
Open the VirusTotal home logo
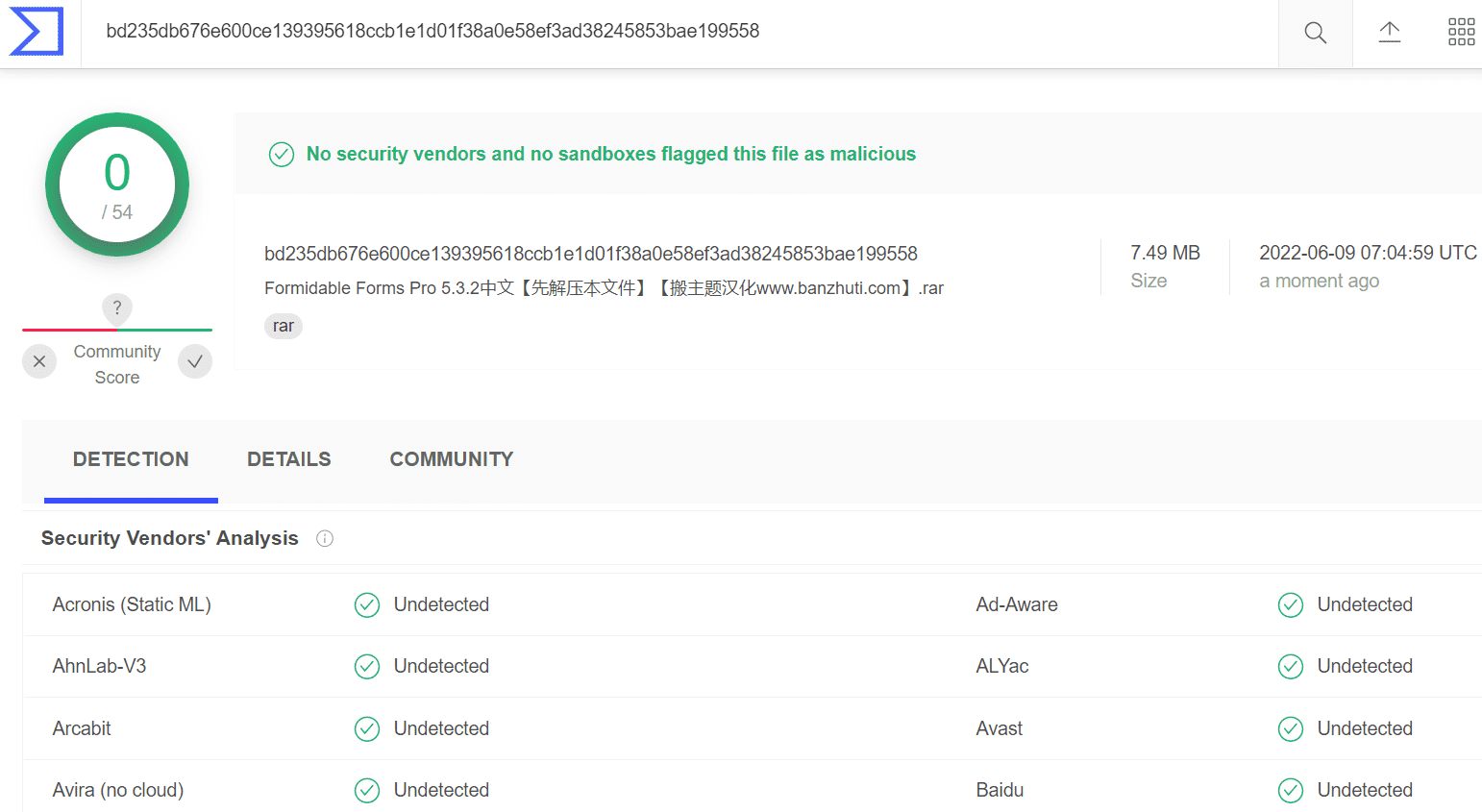[37, 32]
